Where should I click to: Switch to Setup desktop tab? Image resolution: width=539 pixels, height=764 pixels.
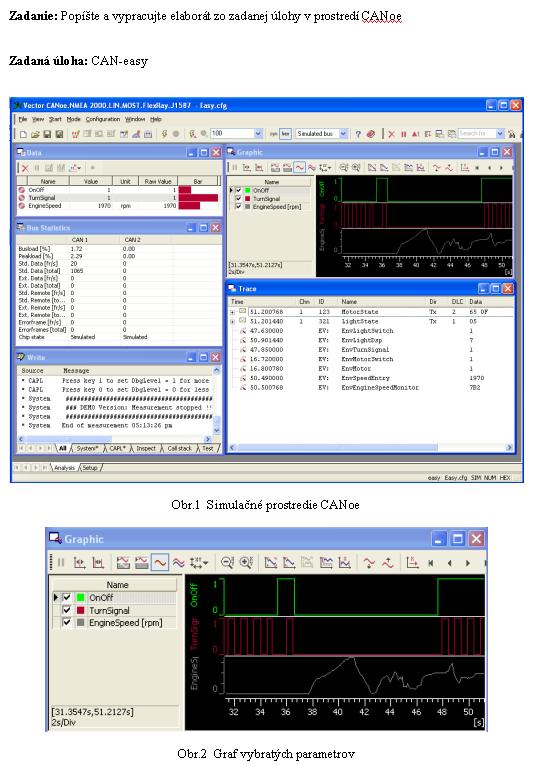click(90, 468)
